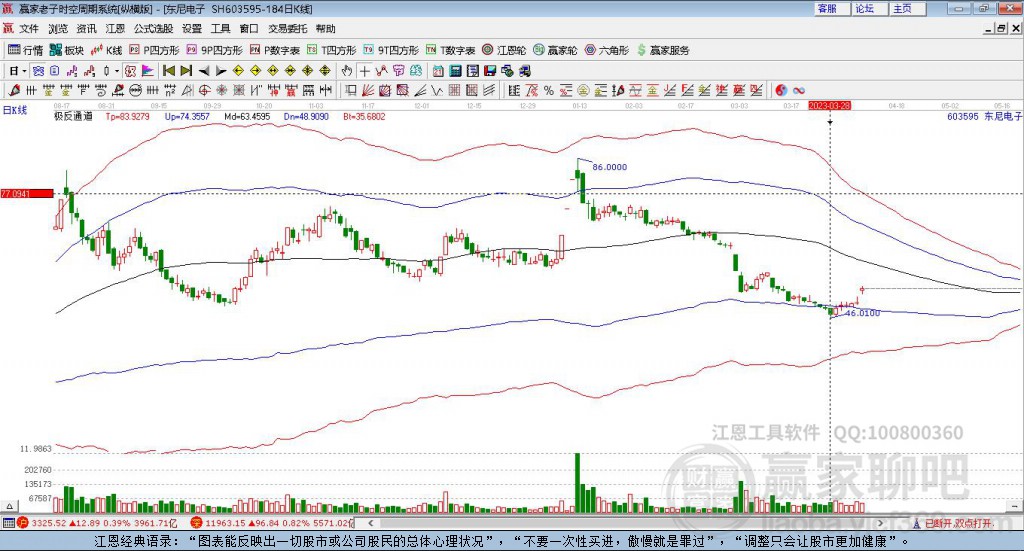Open the P四方形 tool
Image resolution: width=1024 pixels, height=551 pixels.
(153, 50)
